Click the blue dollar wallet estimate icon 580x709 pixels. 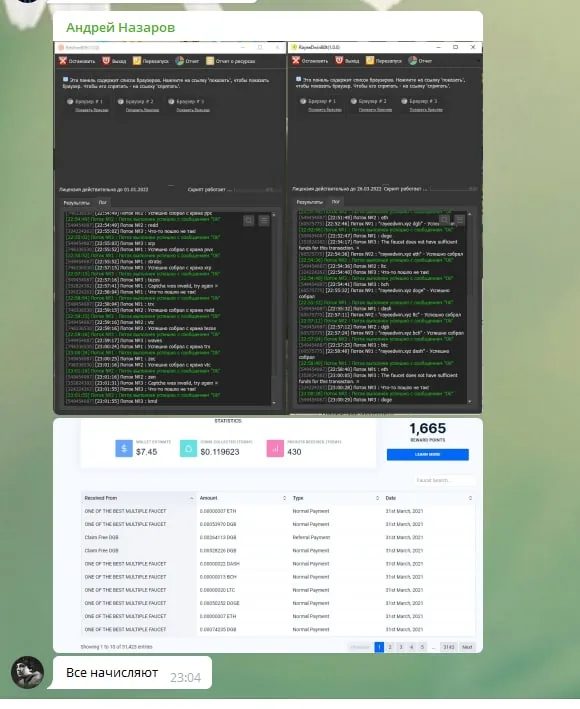[124, 449]
